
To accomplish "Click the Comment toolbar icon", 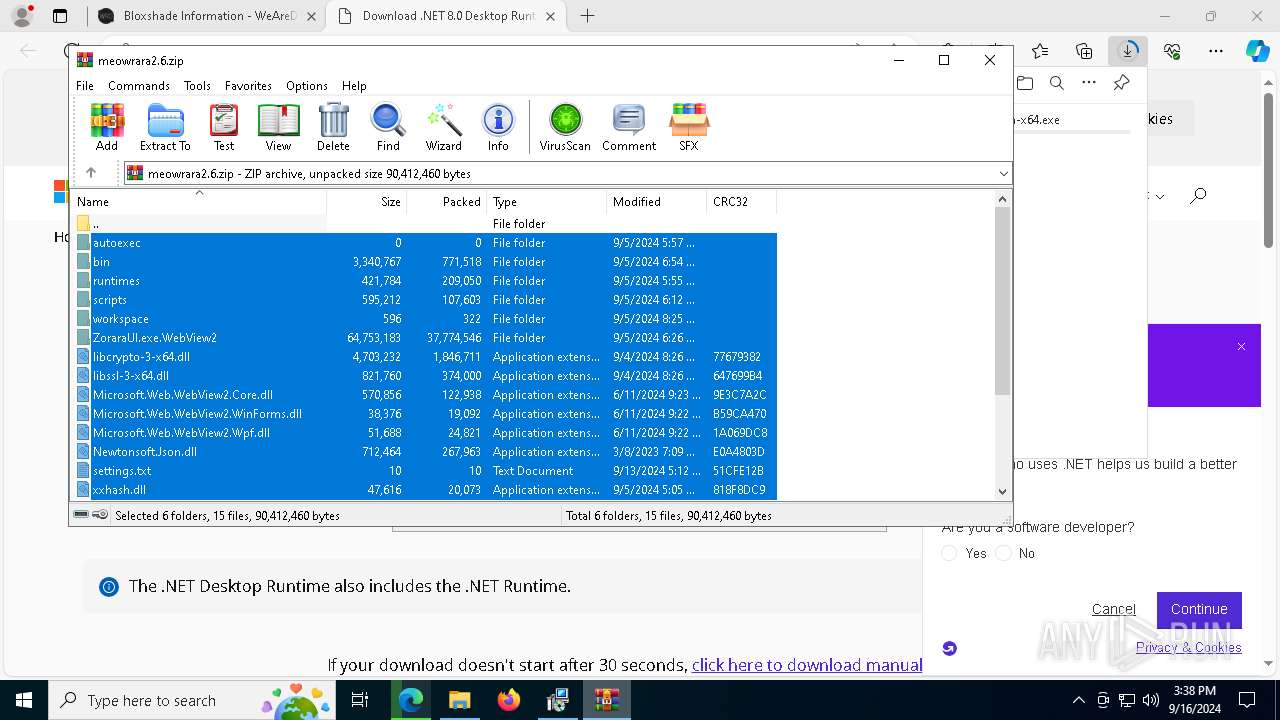I will click(629, 127).
